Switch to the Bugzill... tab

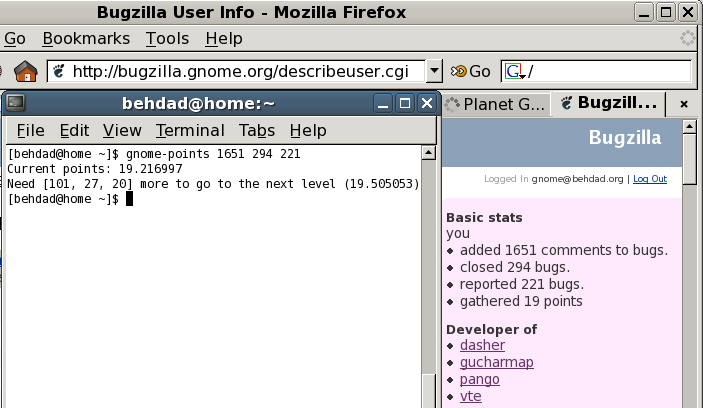click(609, 104)
